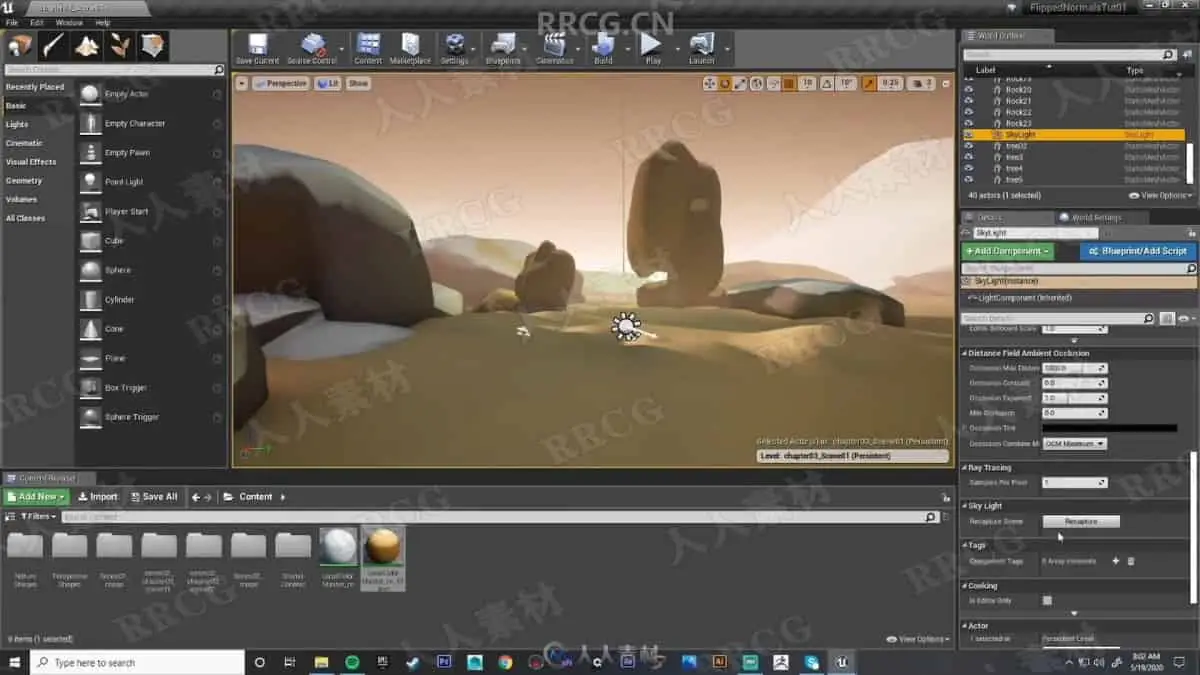Click the black Occlusion Tint color swatch
This screenshot has width=1200, height=675.
(x=1109, y=428)
